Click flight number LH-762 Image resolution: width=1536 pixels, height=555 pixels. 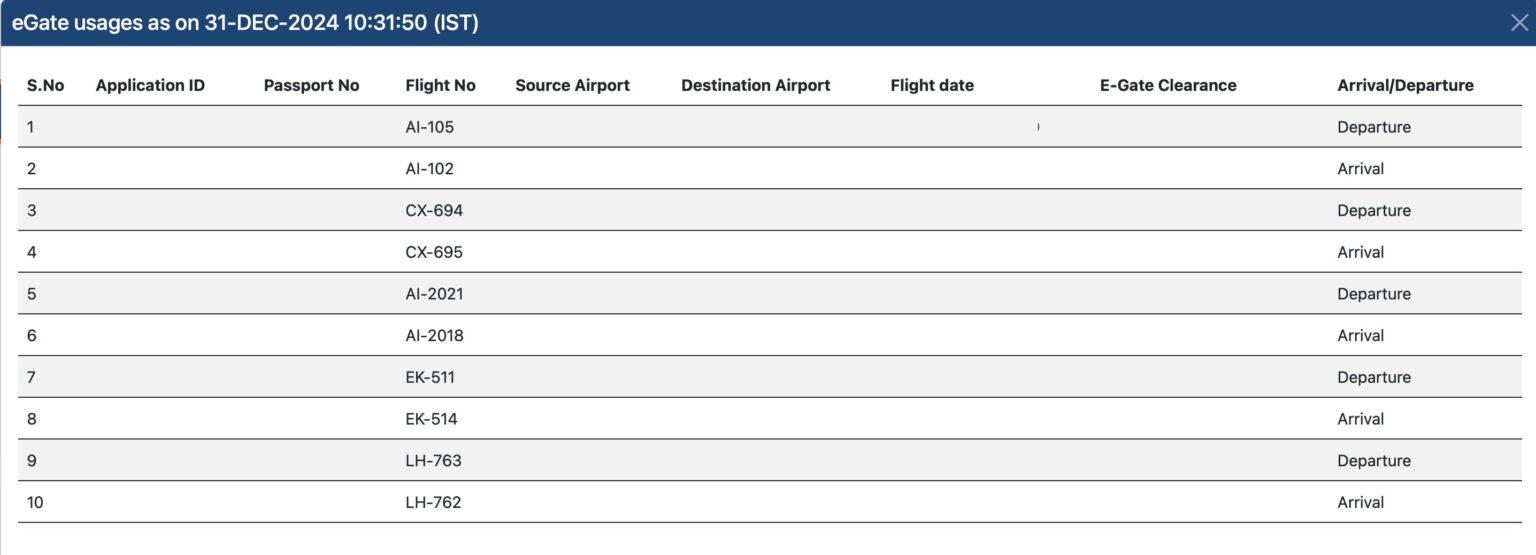coord(433,503)
